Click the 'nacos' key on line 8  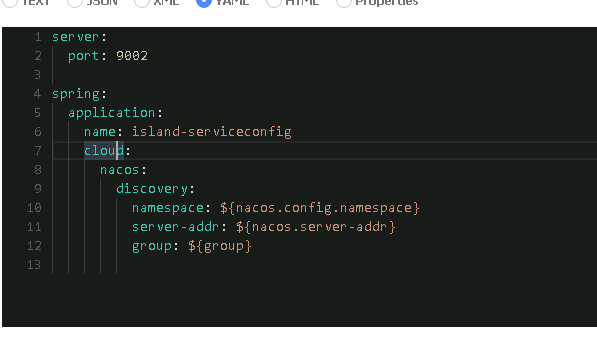click(x=120, y=170)
